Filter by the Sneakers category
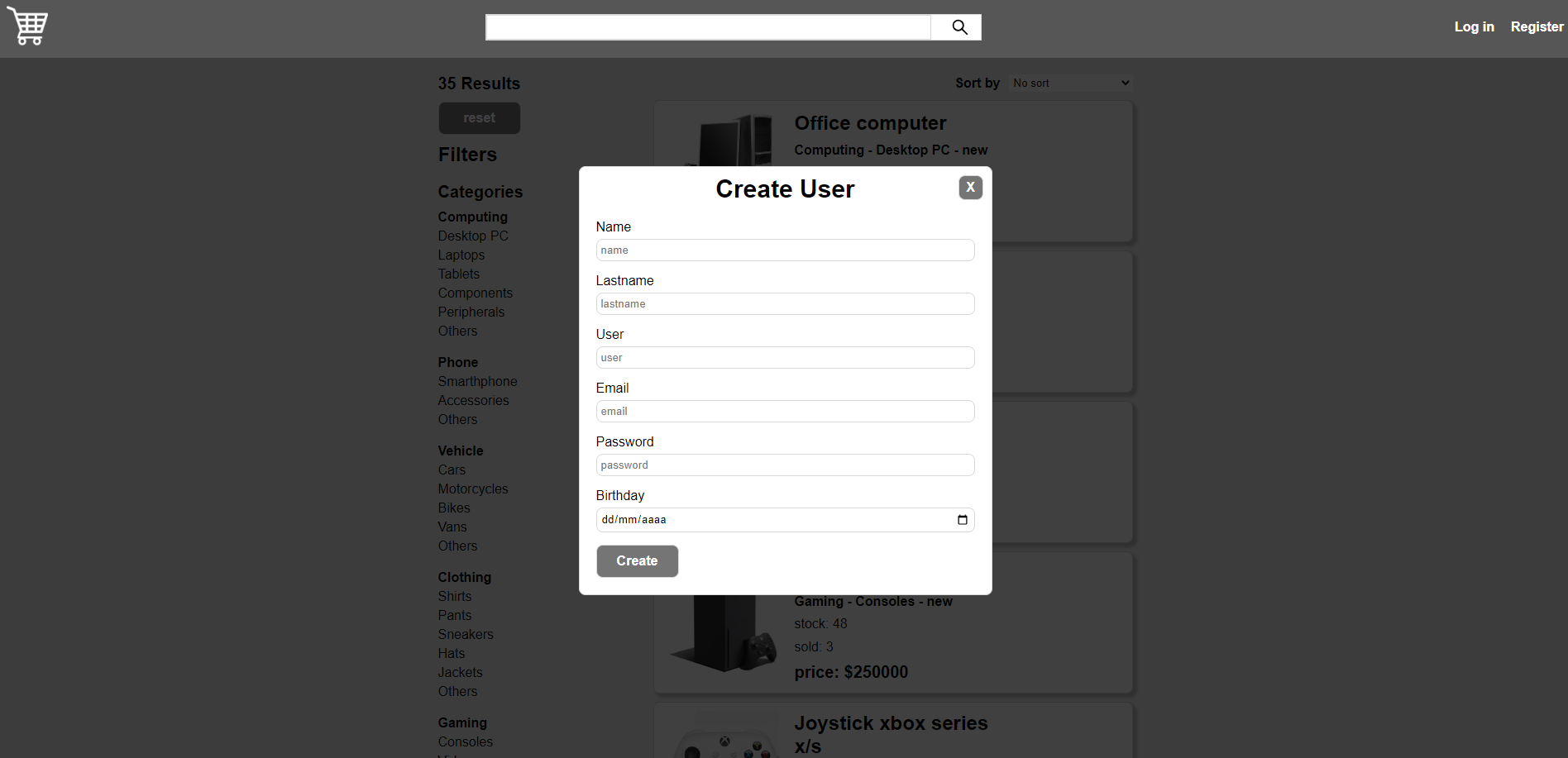Screen dimensions: 1568x758 pyautogui.click(x=466, y=634)
